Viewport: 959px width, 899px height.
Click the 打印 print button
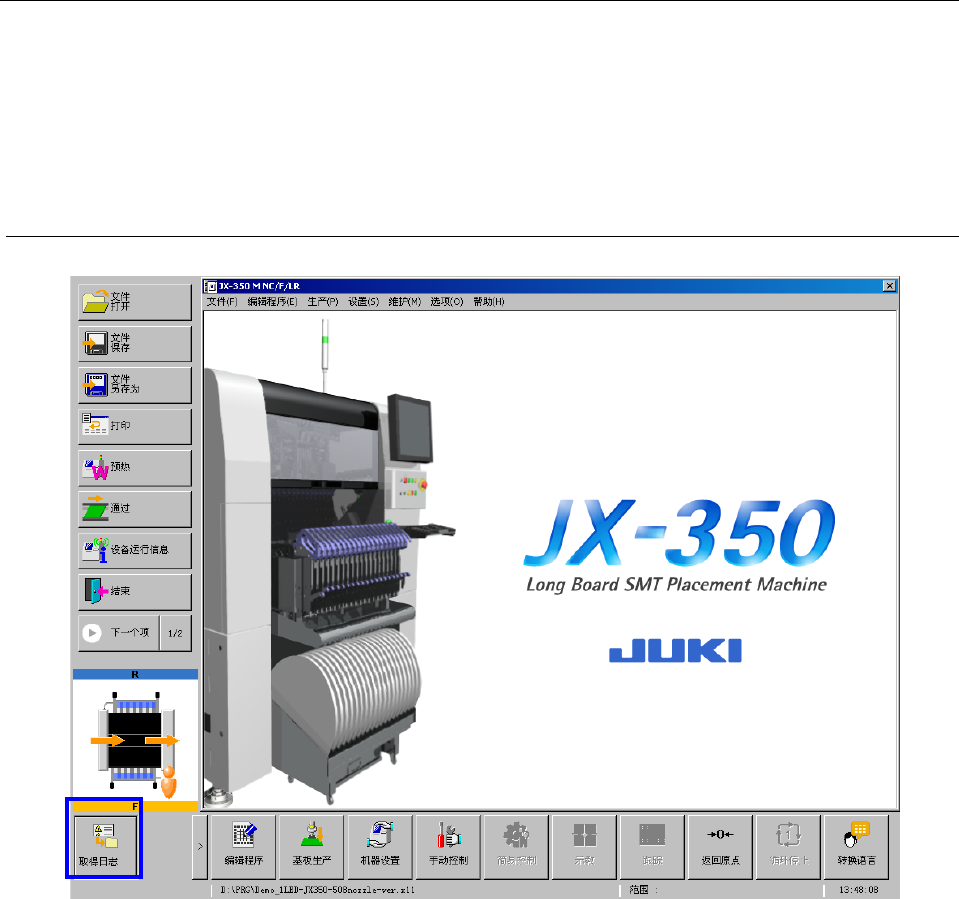pyautogui.click(x=135, y=426)
